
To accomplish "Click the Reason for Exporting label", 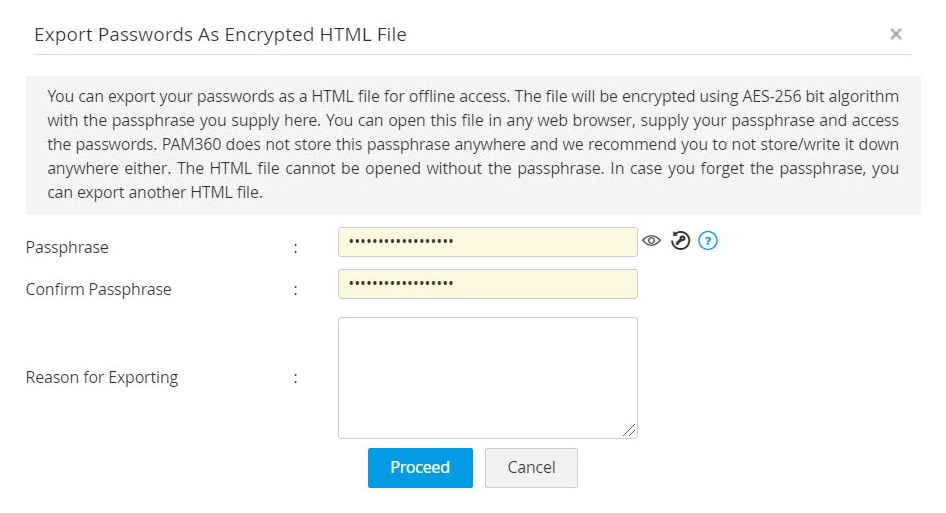I will click(102, 377).
